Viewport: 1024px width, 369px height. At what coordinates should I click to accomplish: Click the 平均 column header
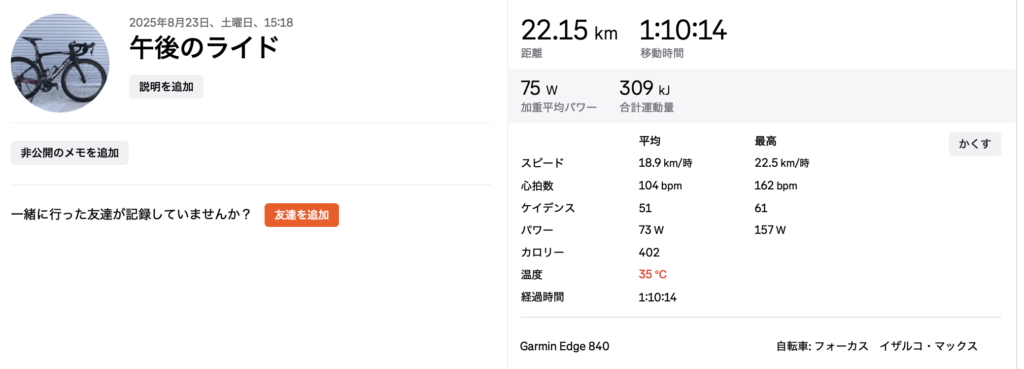tap(649, 141)
